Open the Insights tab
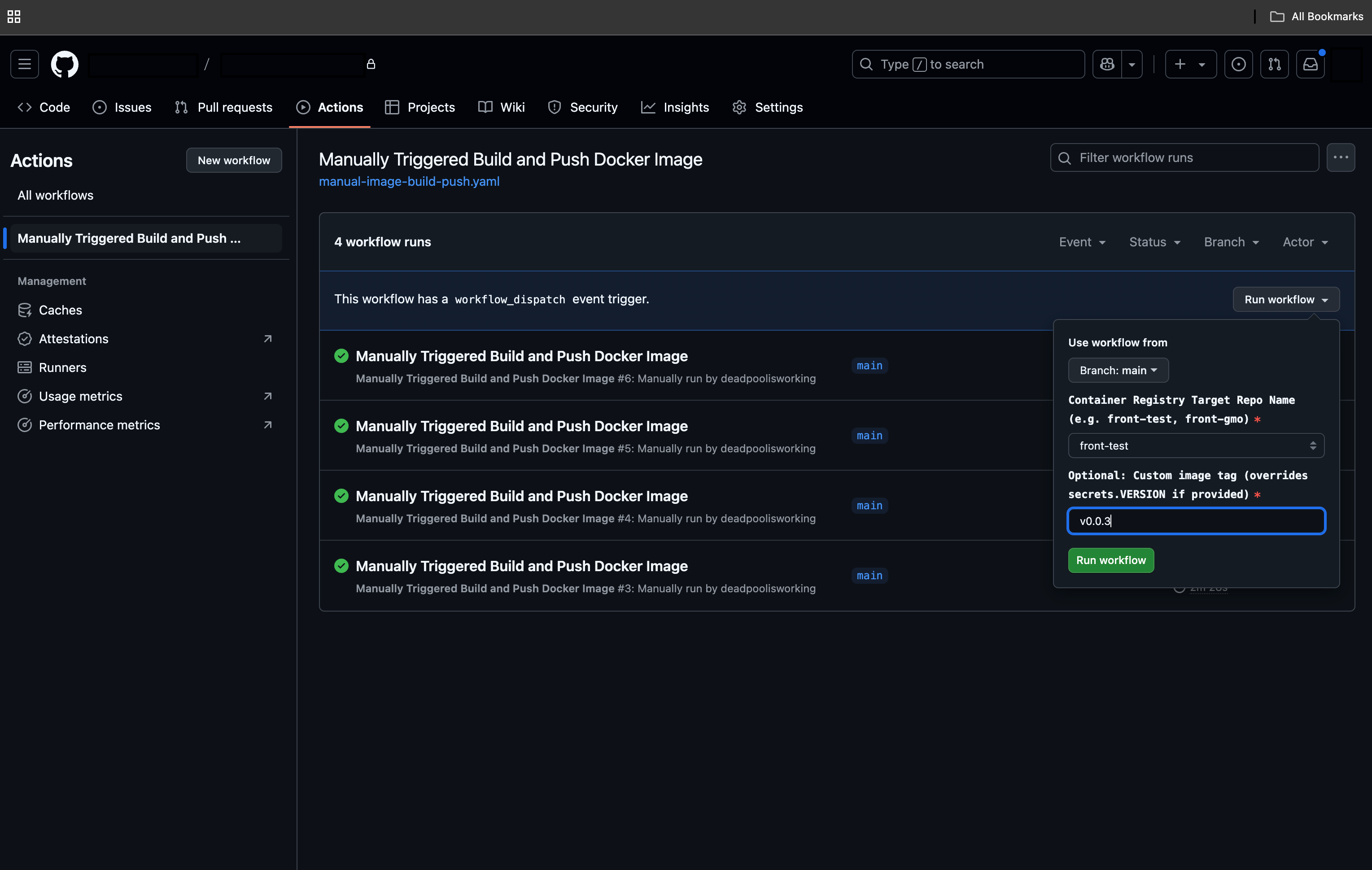Screen dimensions: 1372x870 pos(675,107)
